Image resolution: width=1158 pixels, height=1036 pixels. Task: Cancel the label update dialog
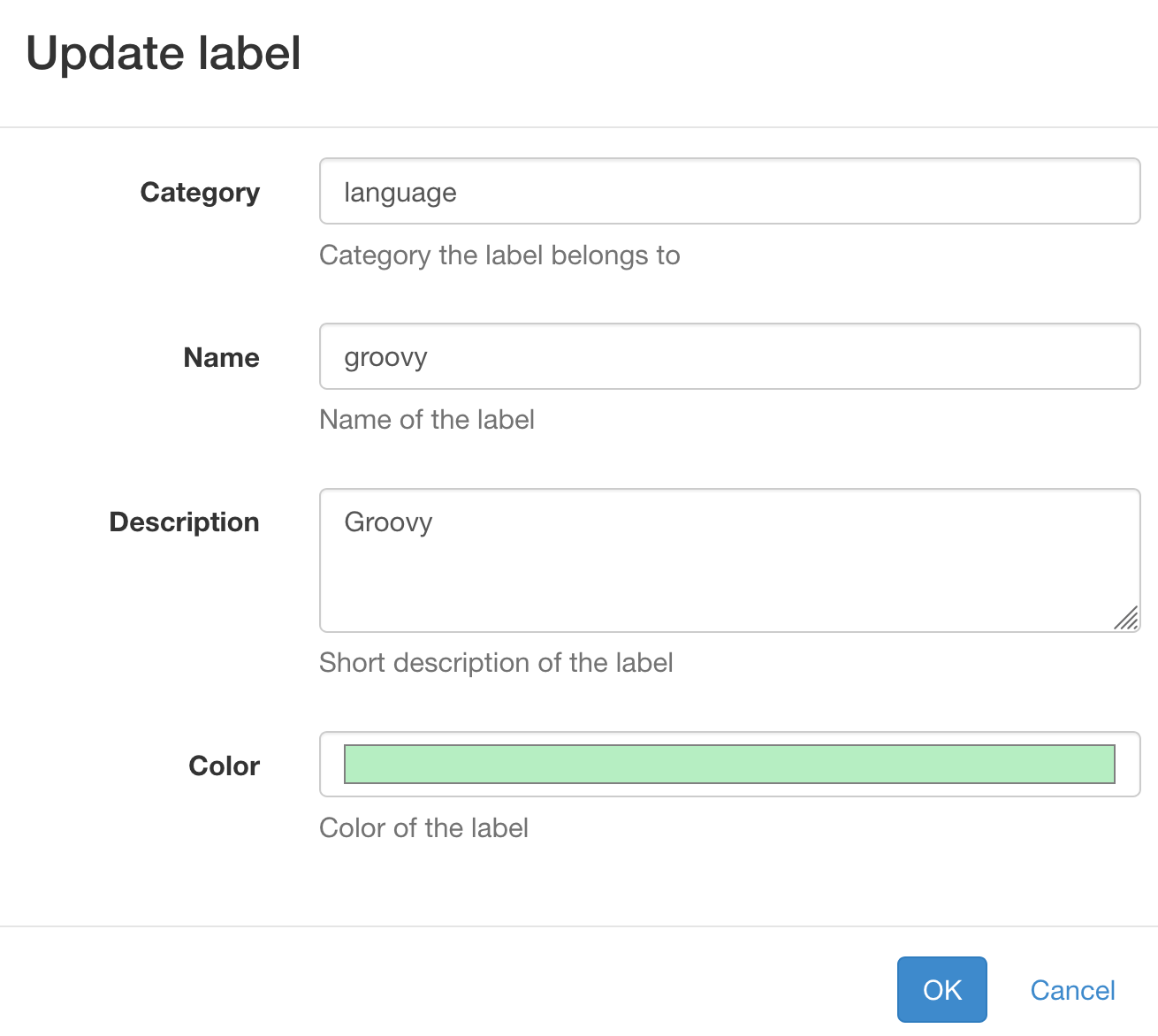[1072, 990]
